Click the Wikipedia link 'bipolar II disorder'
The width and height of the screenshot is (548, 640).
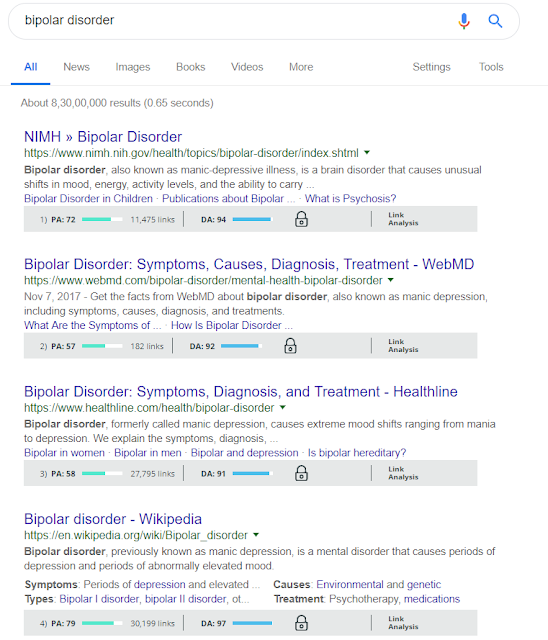pos(186,599)
